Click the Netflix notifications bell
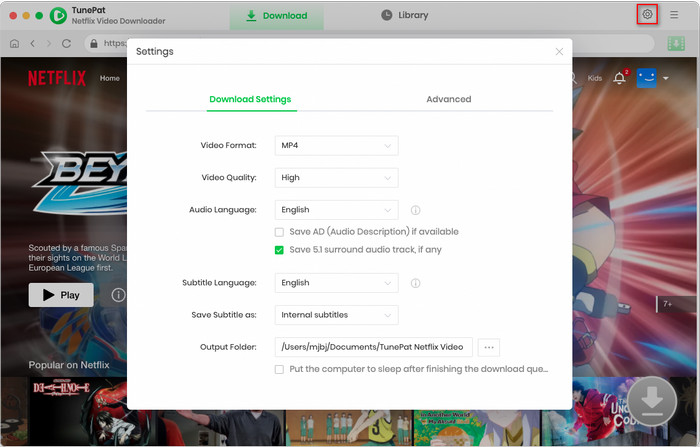 click(620, 78)
